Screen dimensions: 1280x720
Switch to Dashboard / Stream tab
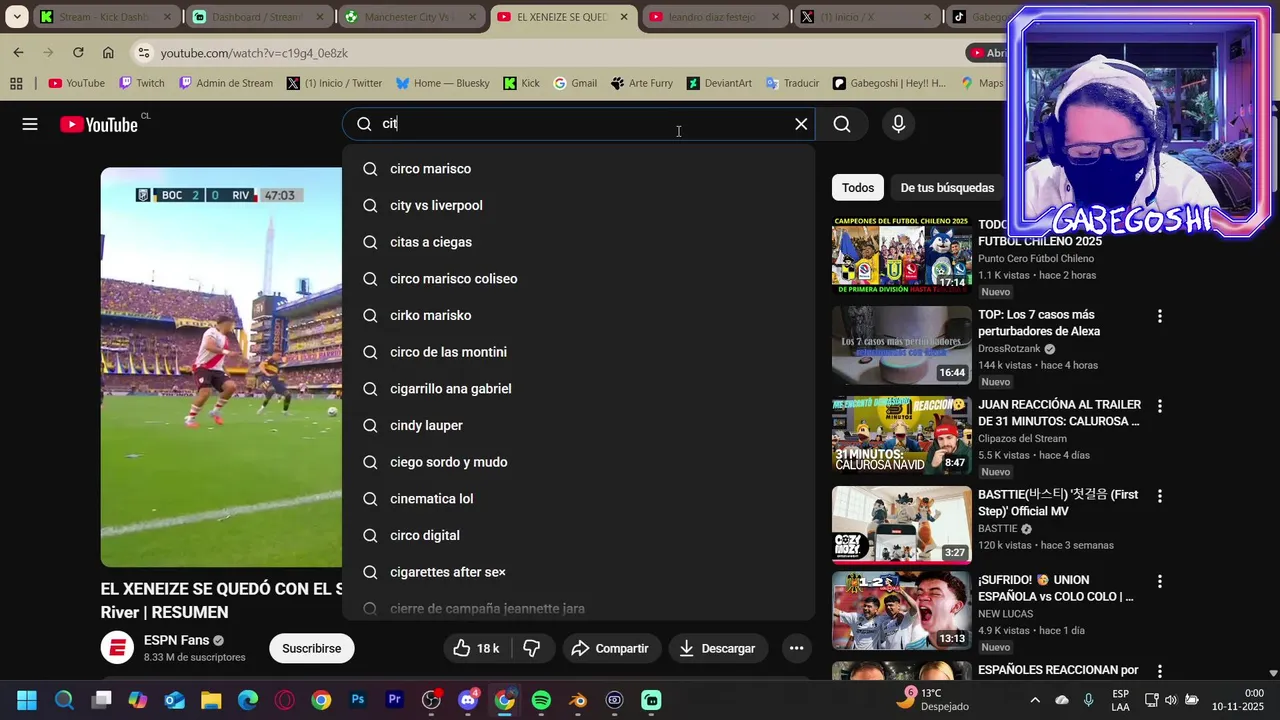point(259,17)
